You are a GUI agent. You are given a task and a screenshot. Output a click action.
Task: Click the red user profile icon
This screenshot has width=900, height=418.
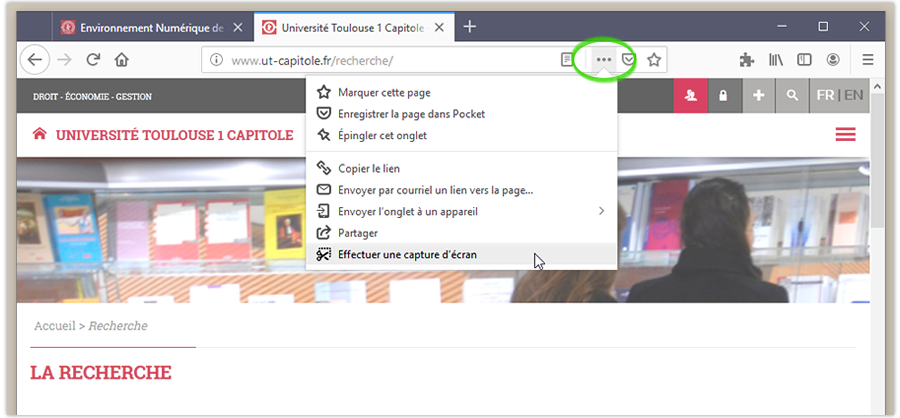click(691, 96)
